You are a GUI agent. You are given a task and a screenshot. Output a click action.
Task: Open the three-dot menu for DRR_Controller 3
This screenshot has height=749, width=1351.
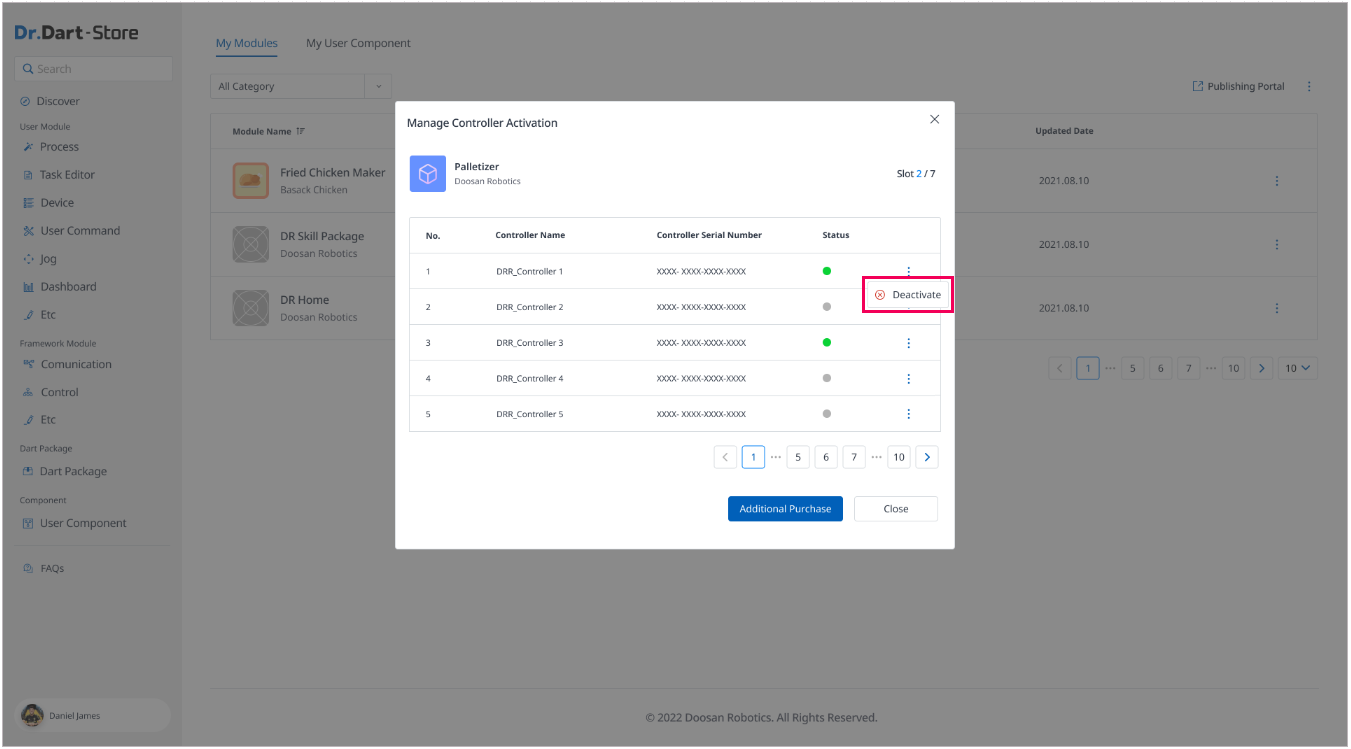pyautogui.click(x=908, y=343)
